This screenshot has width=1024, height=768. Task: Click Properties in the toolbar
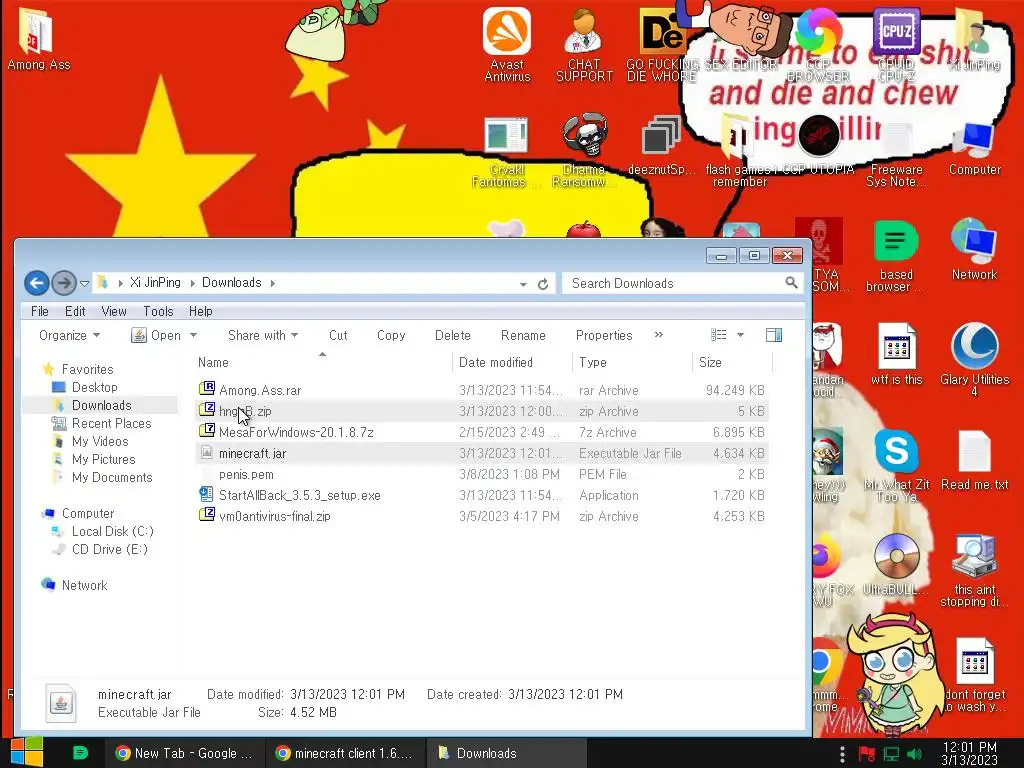[604, 336]
